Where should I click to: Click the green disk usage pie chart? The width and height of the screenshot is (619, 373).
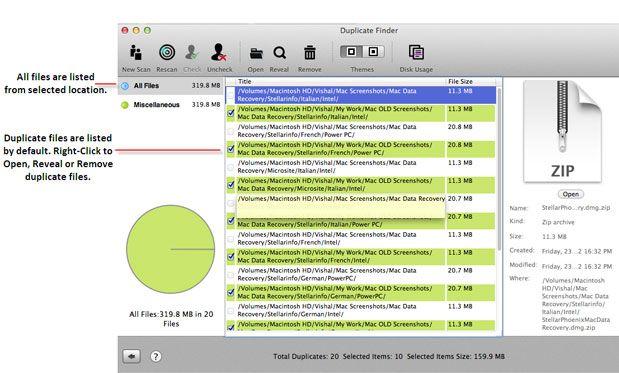coord(171,249)
